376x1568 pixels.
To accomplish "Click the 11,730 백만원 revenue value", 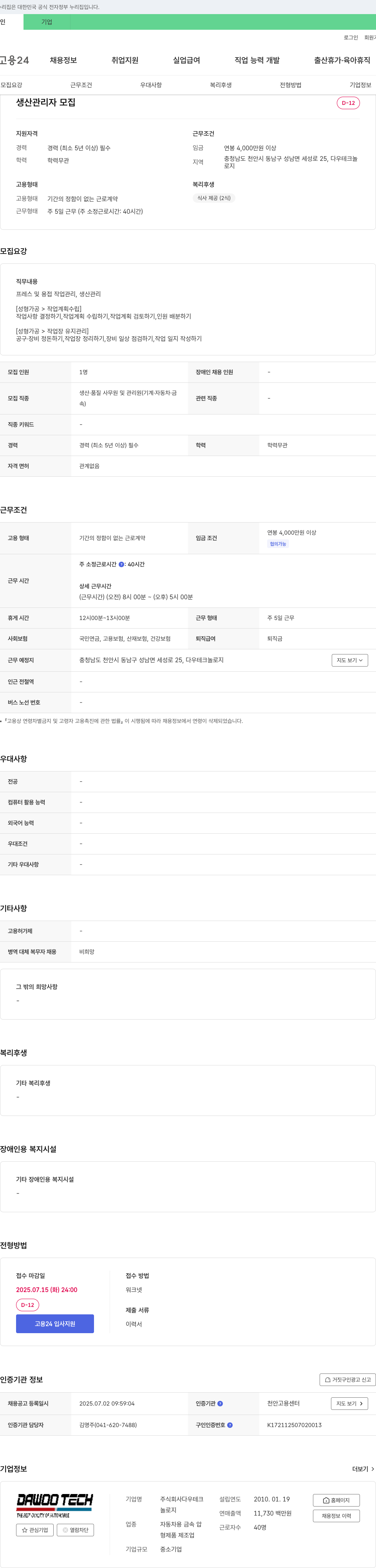I will click(x=272, y=1513).
